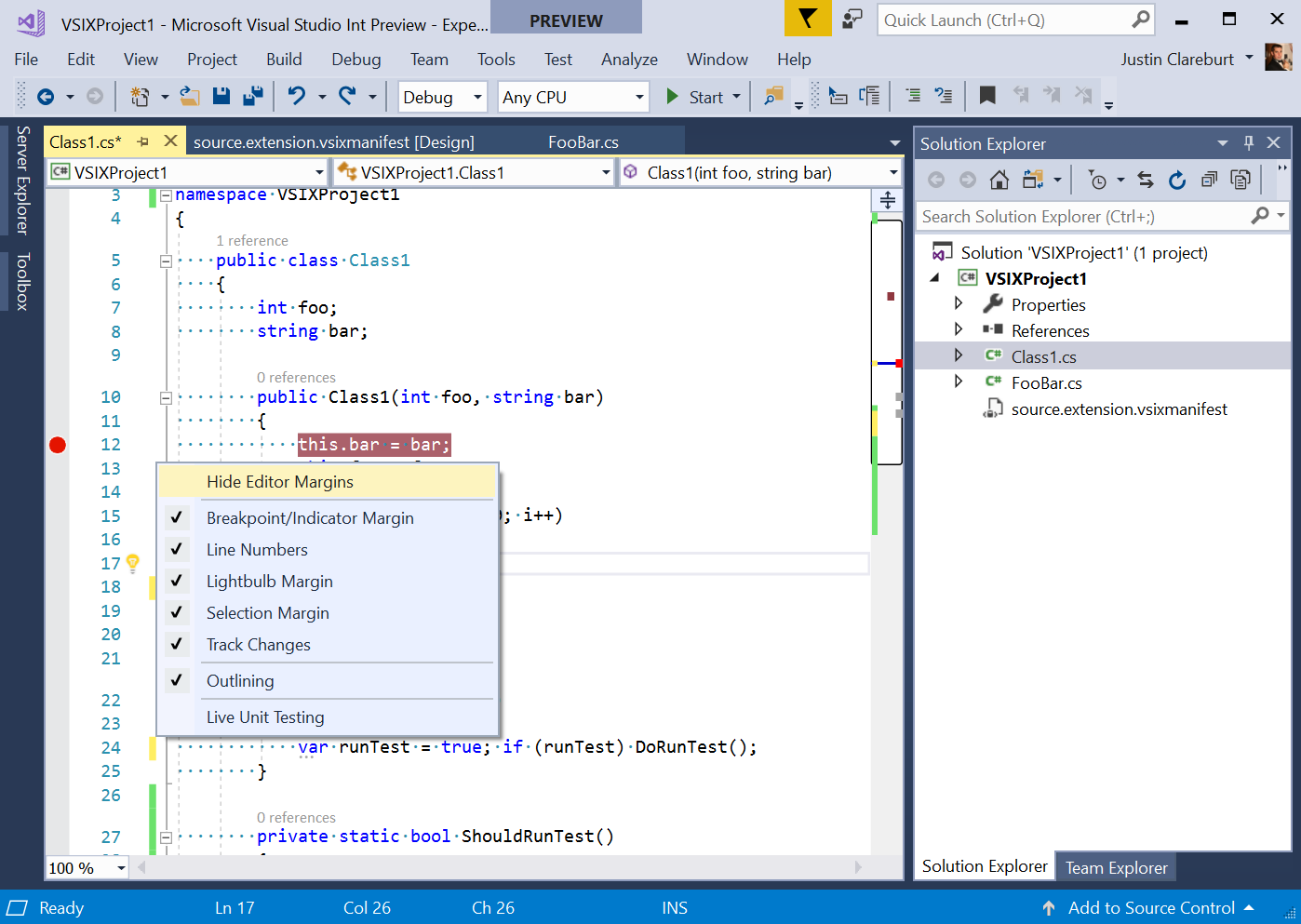This screenshot has height=924, width=1301.
Task: Open the VSIXProject1.Class1 type dropdown
Action: point(474,172)
